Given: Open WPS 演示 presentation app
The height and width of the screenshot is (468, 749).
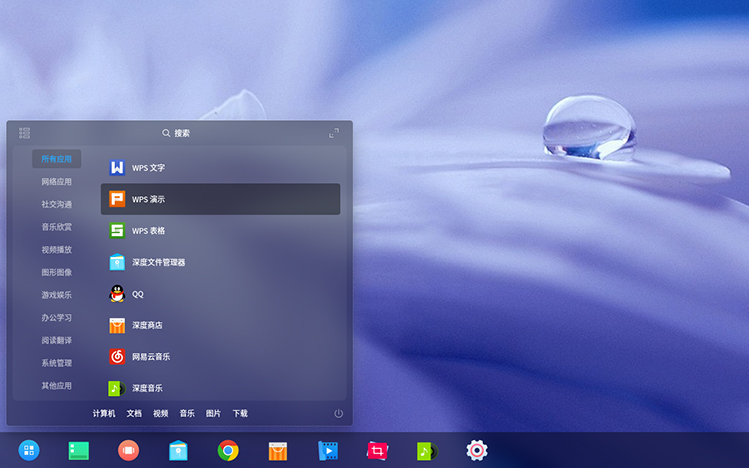Looking at the screenshot, I should click(148, 199).
